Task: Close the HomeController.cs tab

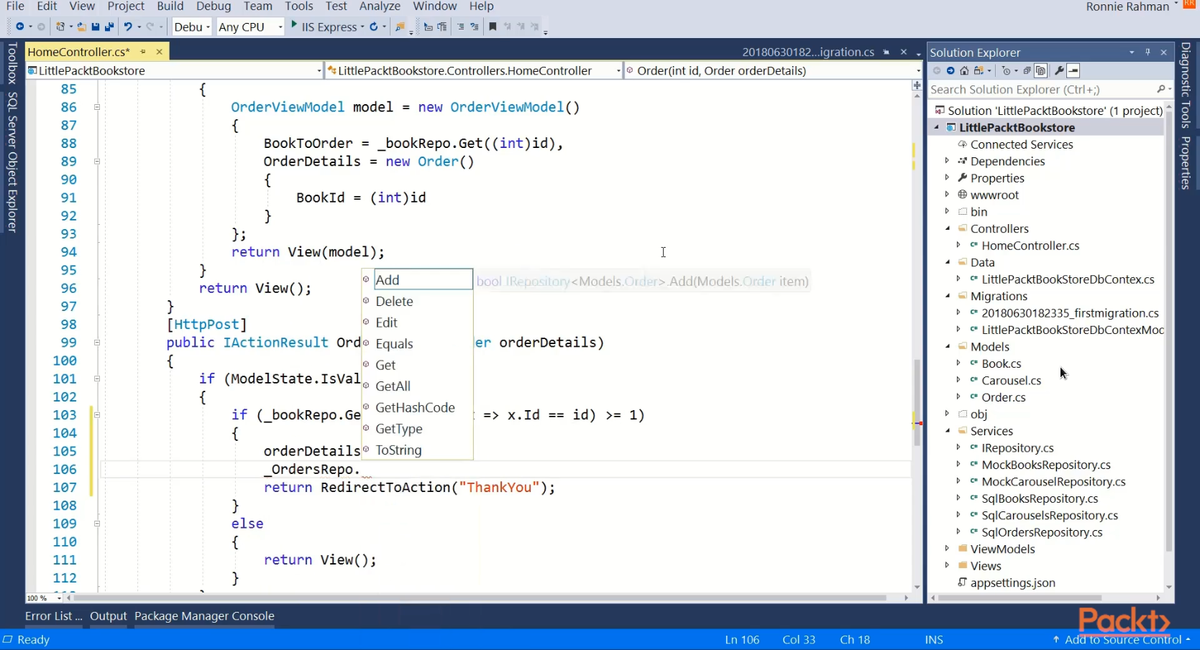Action: tap(159, 52)
